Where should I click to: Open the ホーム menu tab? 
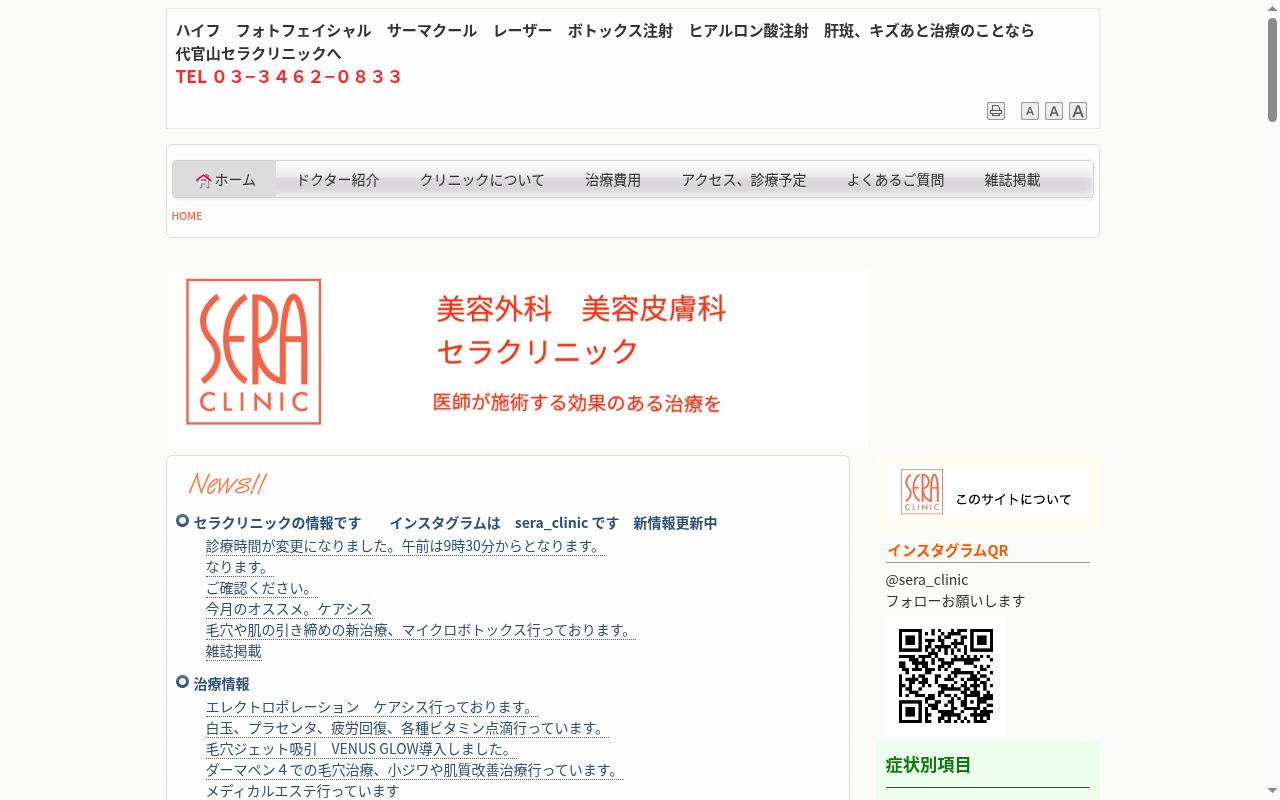click(x=225, y=180)
